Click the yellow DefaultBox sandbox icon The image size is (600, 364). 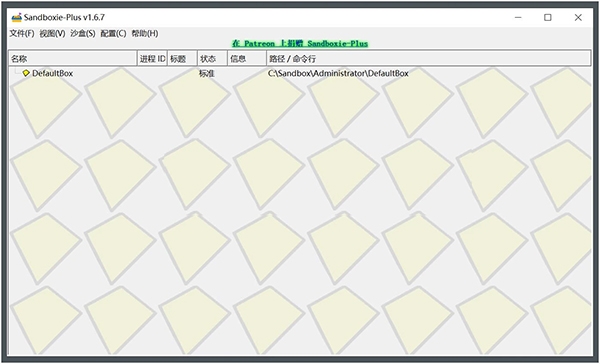pyautogui.click(x=26, y=73)
